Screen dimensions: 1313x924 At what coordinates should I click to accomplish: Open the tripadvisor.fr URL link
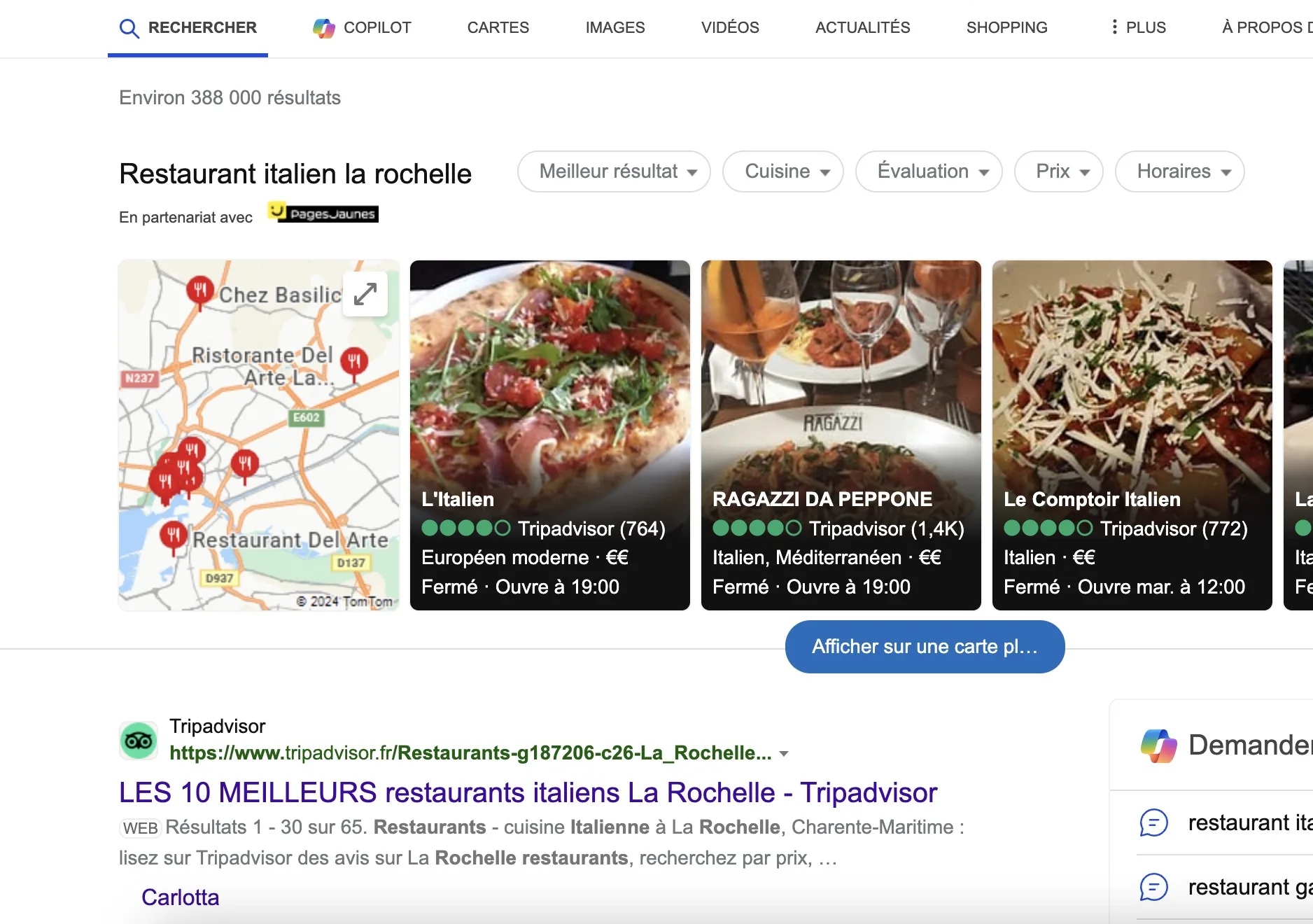(470, 753)
